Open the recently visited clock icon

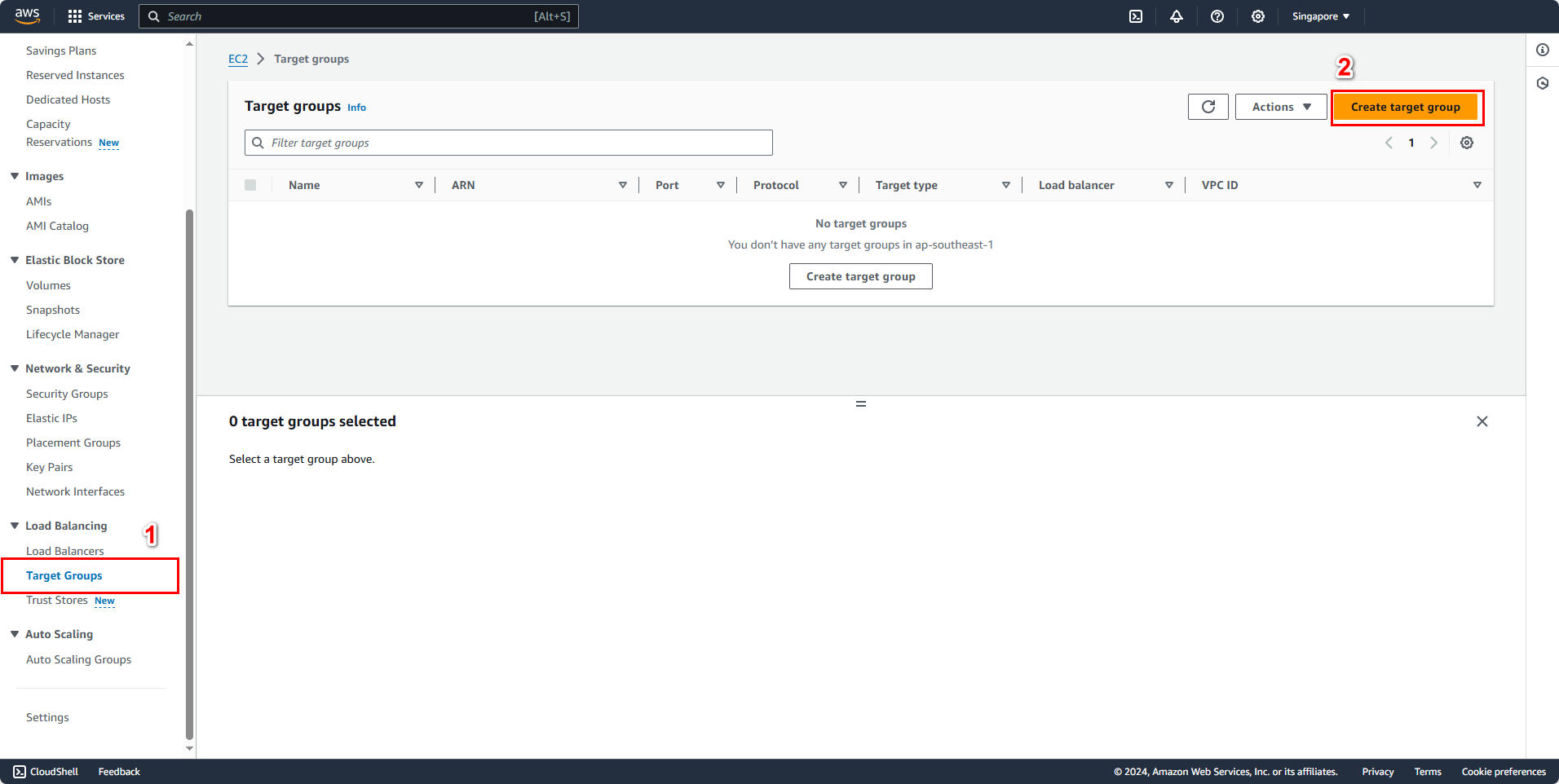point(1543,83)
